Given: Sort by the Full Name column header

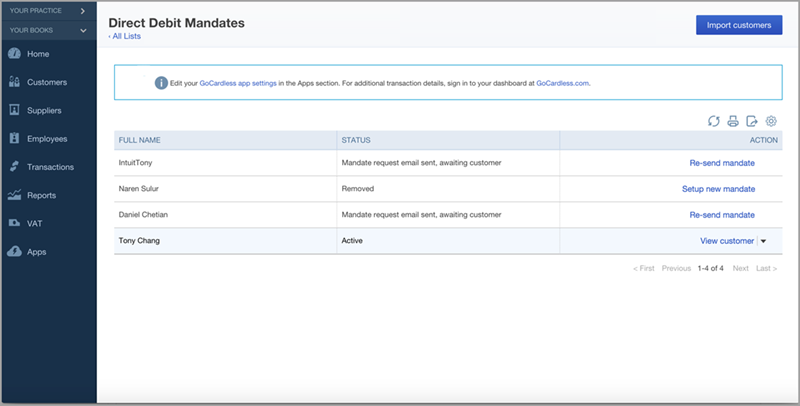Looking at the screenshot, I should 139,140.
